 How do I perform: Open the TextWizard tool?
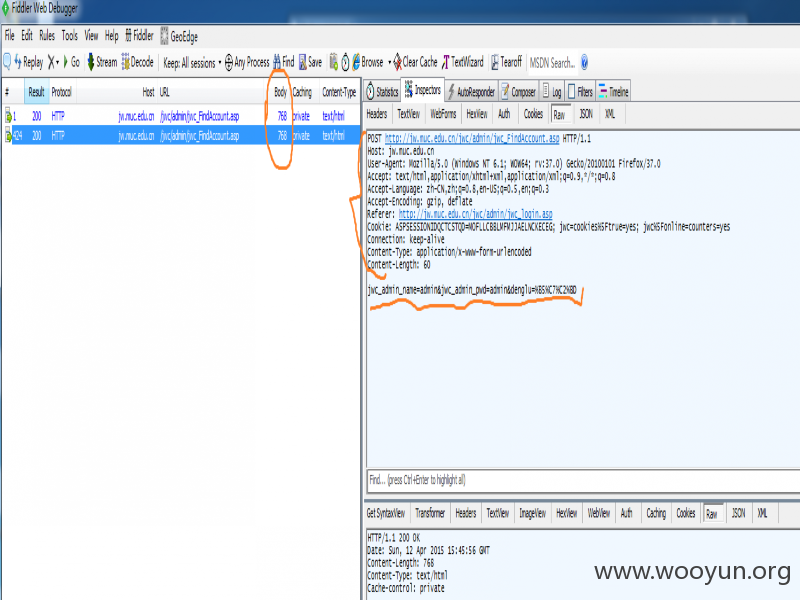[463, 62]
